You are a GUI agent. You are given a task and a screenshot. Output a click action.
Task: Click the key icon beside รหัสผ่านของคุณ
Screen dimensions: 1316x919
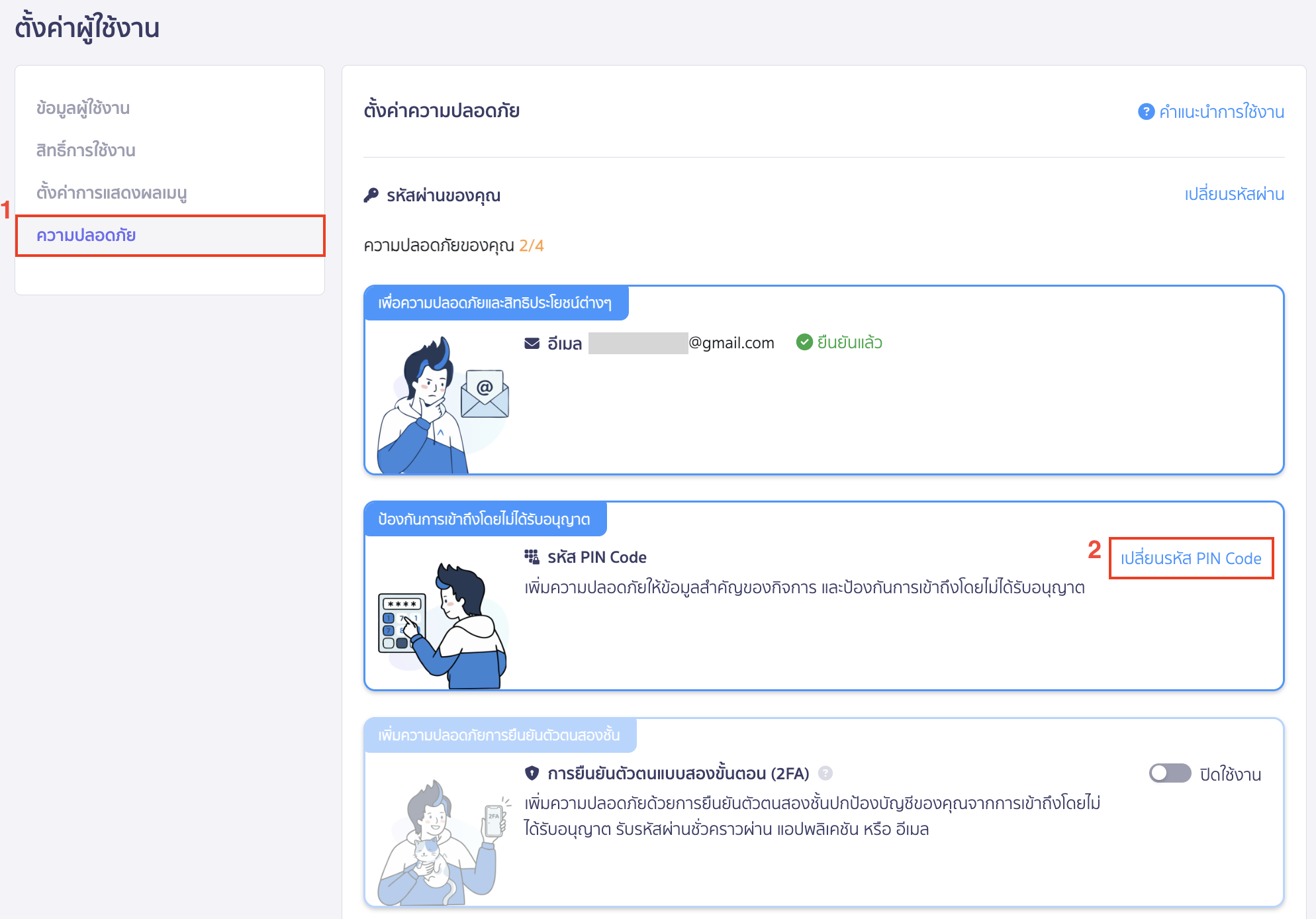pos(370,194)
